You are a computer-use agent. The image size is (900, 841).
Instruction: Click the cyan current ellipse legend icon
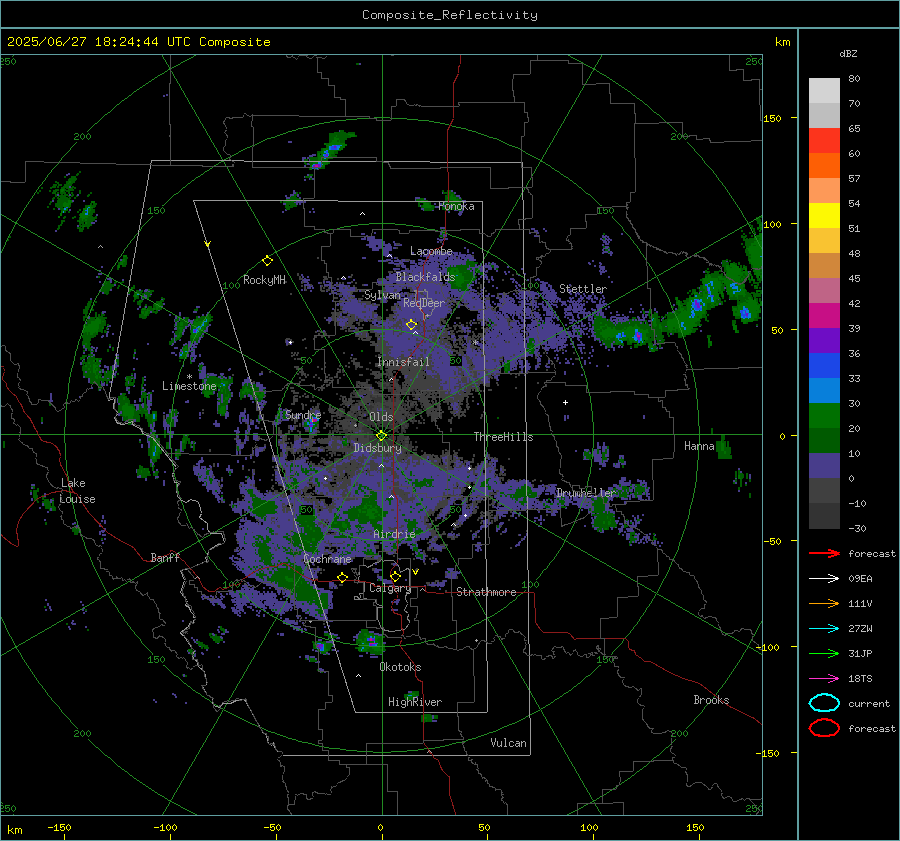point(824,703)
